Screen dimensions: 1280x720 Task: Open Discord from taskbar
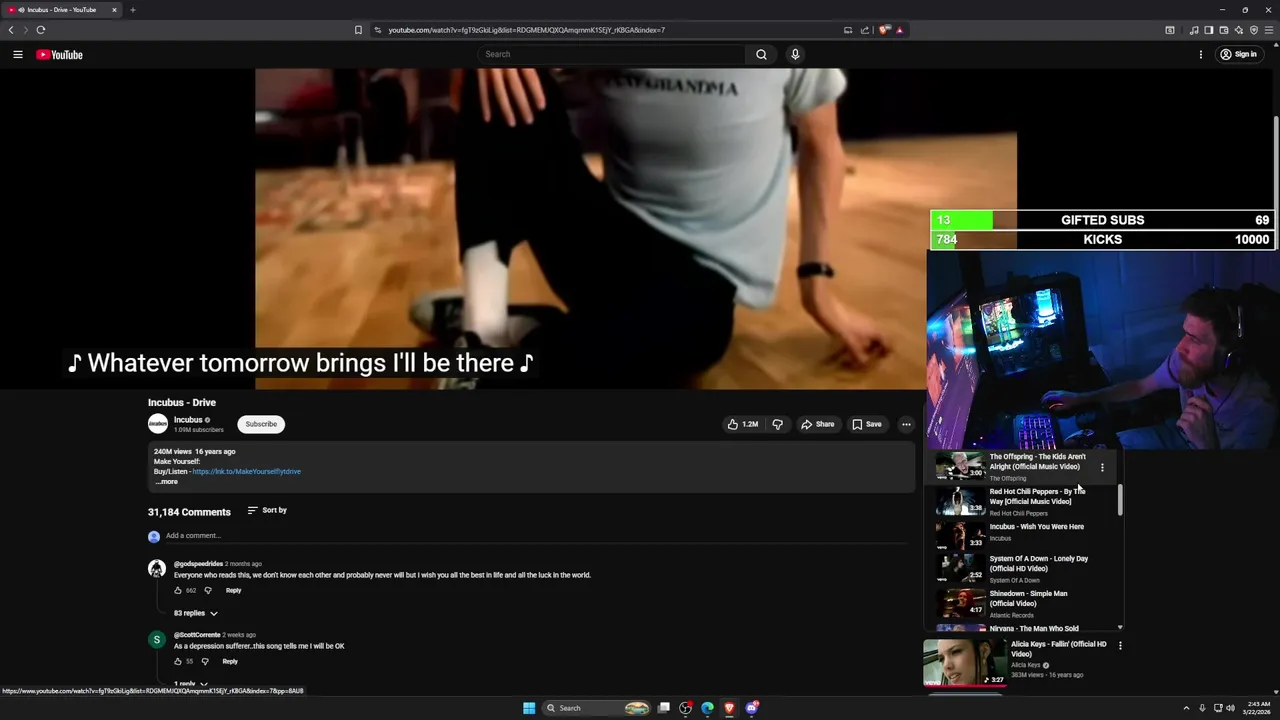[751, 708]
